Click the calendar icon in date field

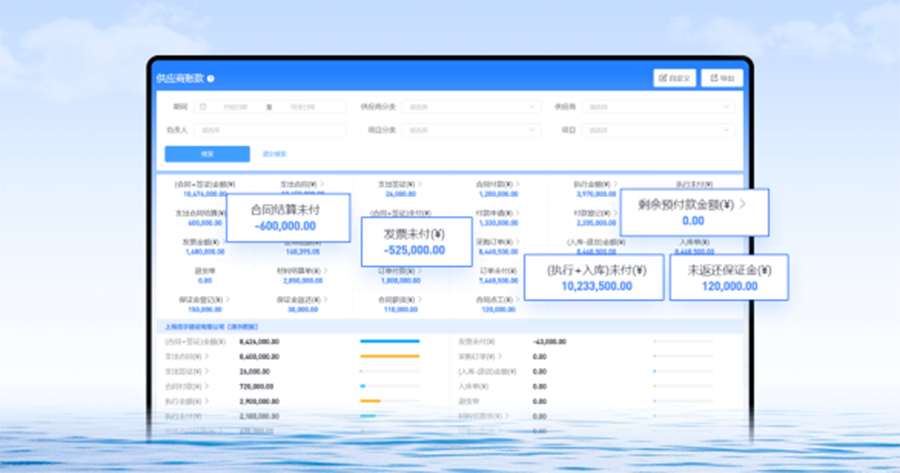pyautogui.click(x=203, y=106)
